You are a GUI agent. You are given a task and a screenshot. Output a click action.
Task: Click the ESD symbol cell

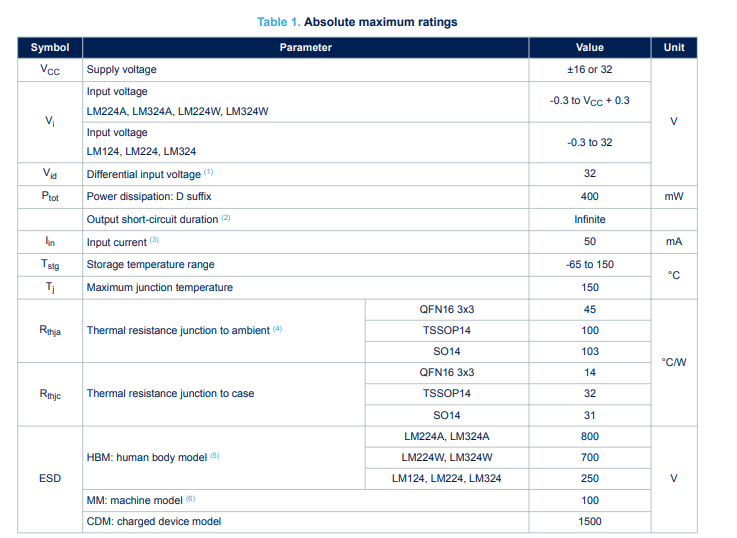50,479
